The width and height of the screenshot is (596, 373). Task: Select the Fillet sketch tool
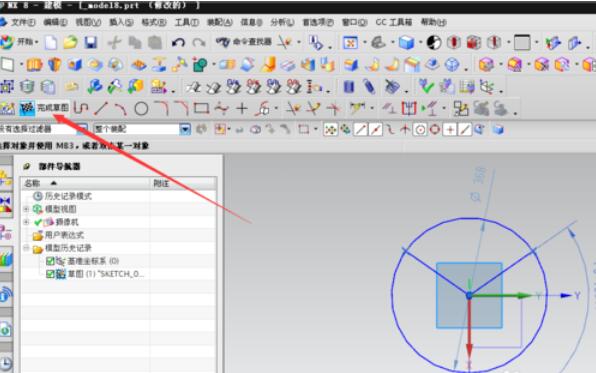(x=162, y=108)
